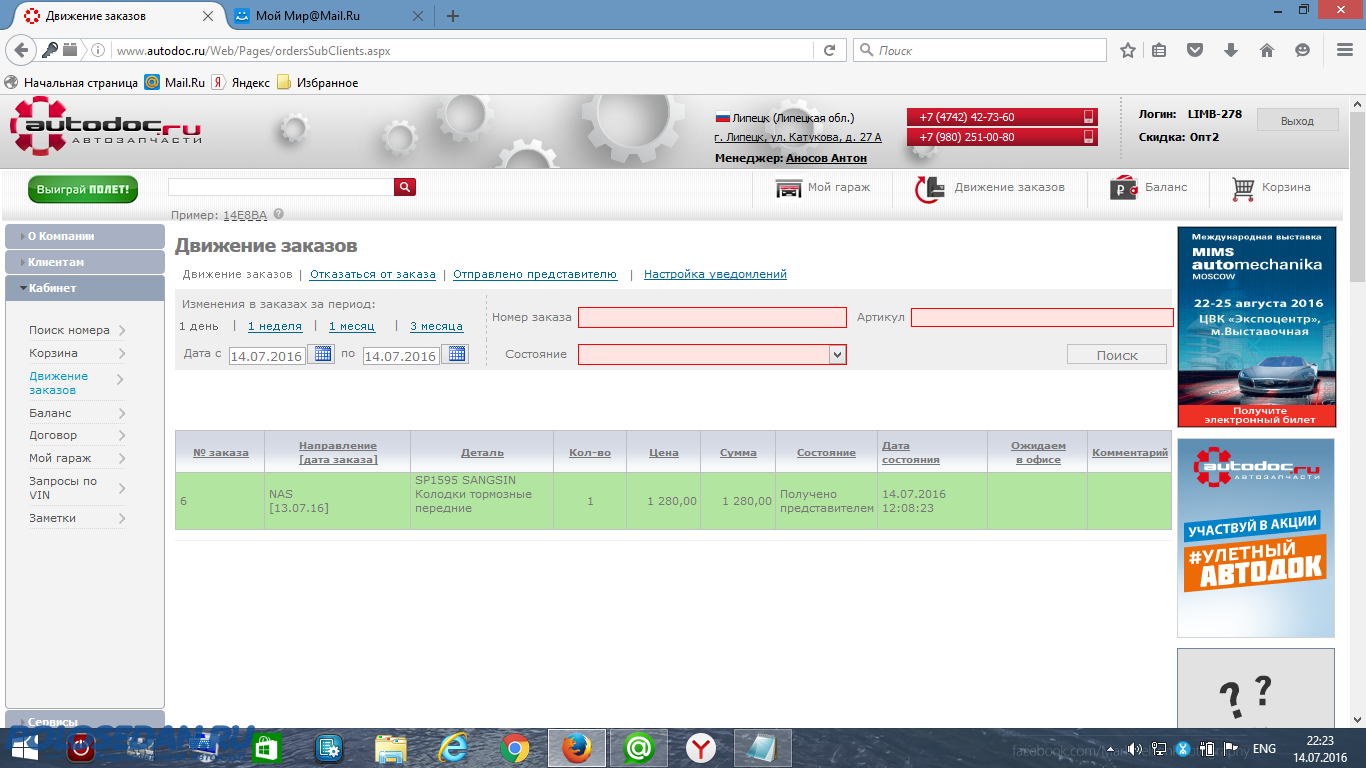Go to Firefox home page icon
Screen dimensions: 1366x768
[1266, 50]
